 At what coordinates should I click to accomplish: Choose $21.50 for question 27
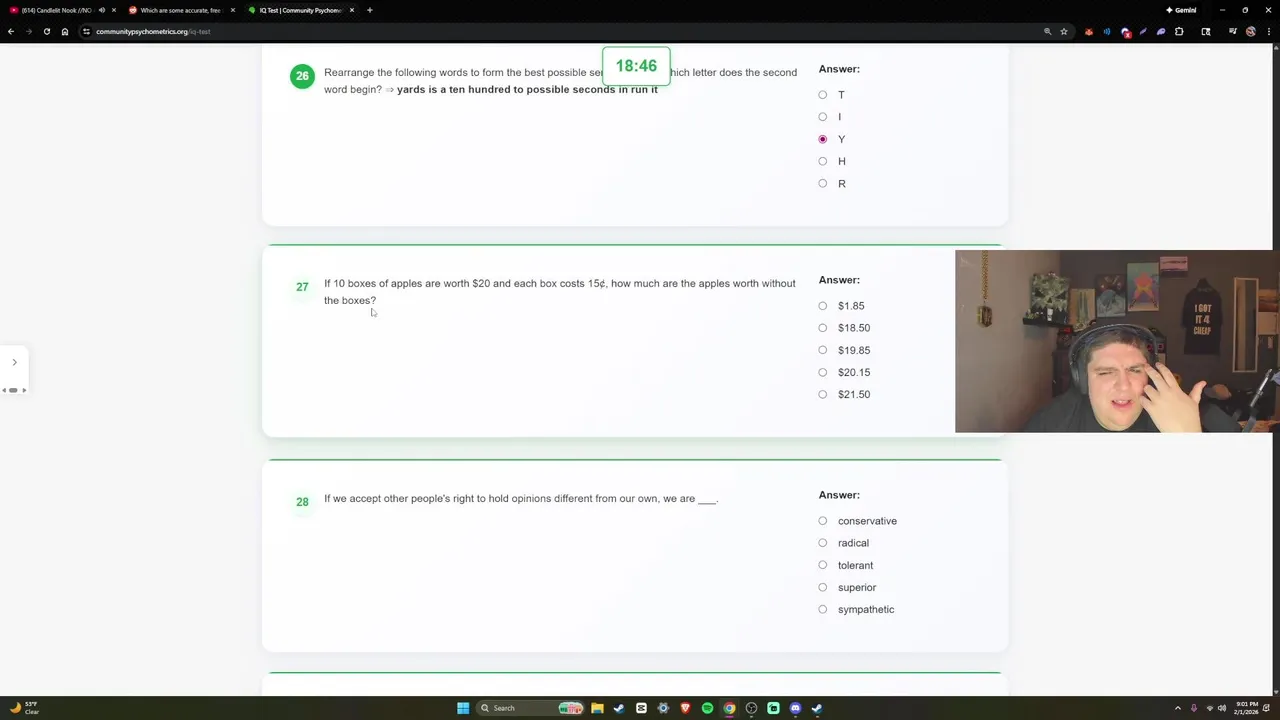click(x=823, y=394)
